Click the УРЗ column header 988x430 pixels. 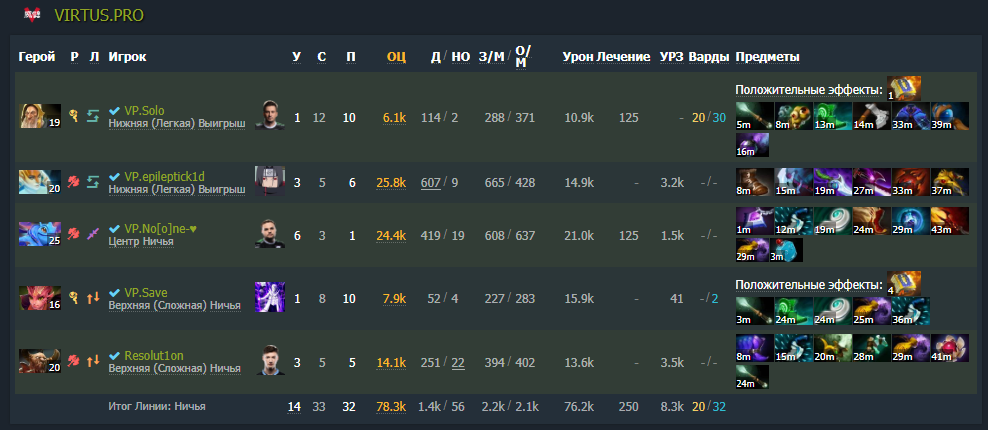(672, 57)
